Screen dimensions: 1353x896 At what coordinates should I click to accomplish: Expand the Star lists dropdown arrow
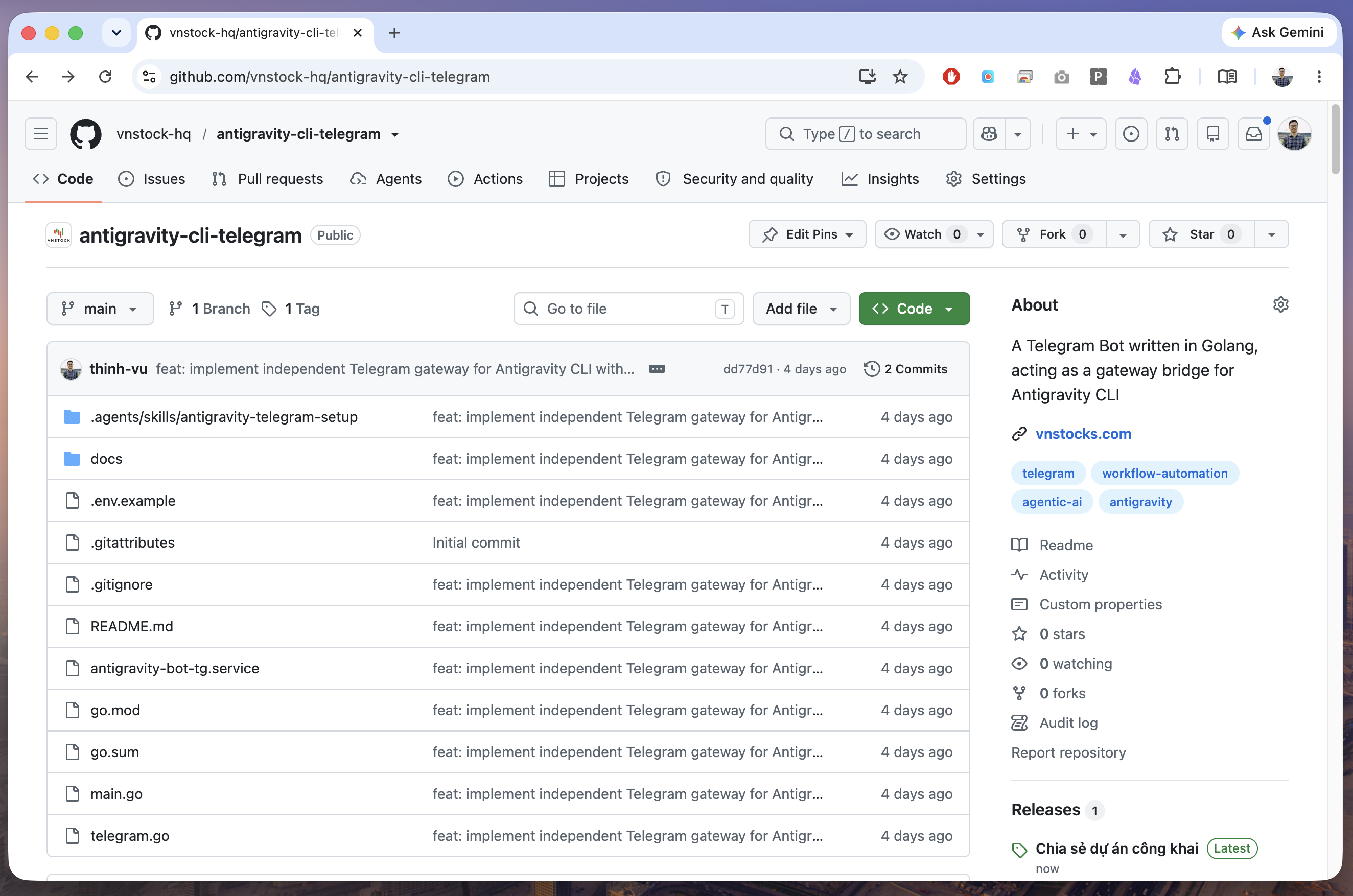point(1272,234)
